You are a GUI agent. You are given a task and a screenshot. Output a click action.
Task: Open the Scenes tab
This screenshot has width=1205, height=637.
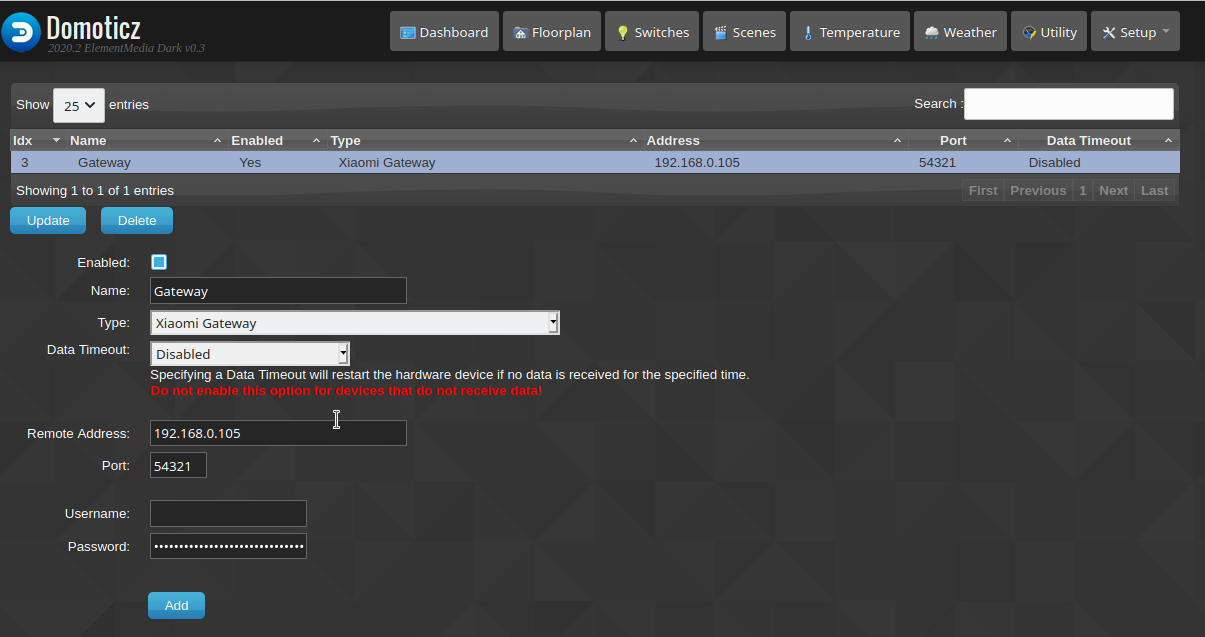(744, 32)
